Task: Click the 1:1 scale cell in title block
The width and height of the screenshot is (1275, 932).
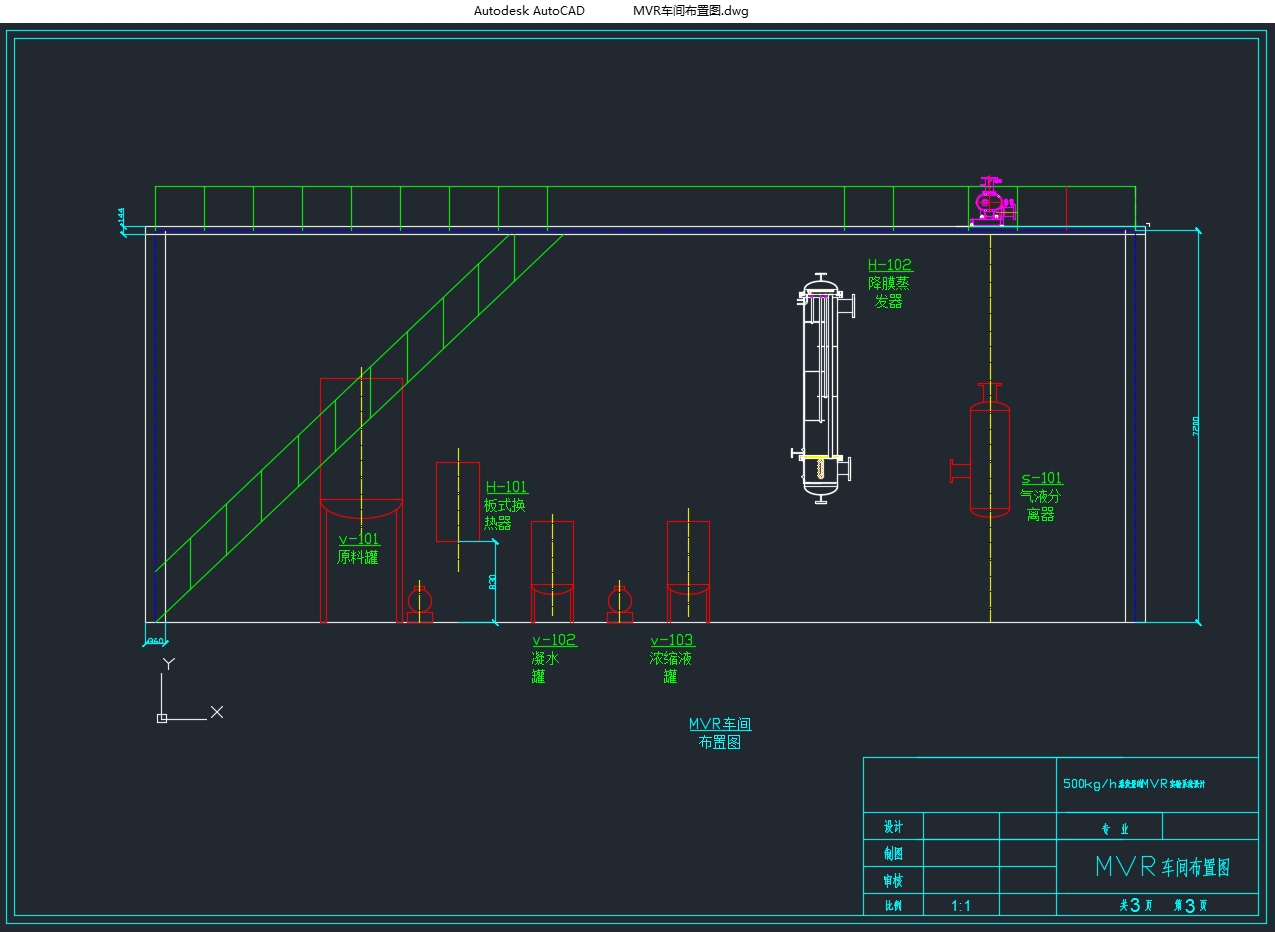Action: (x=961, y=906)
